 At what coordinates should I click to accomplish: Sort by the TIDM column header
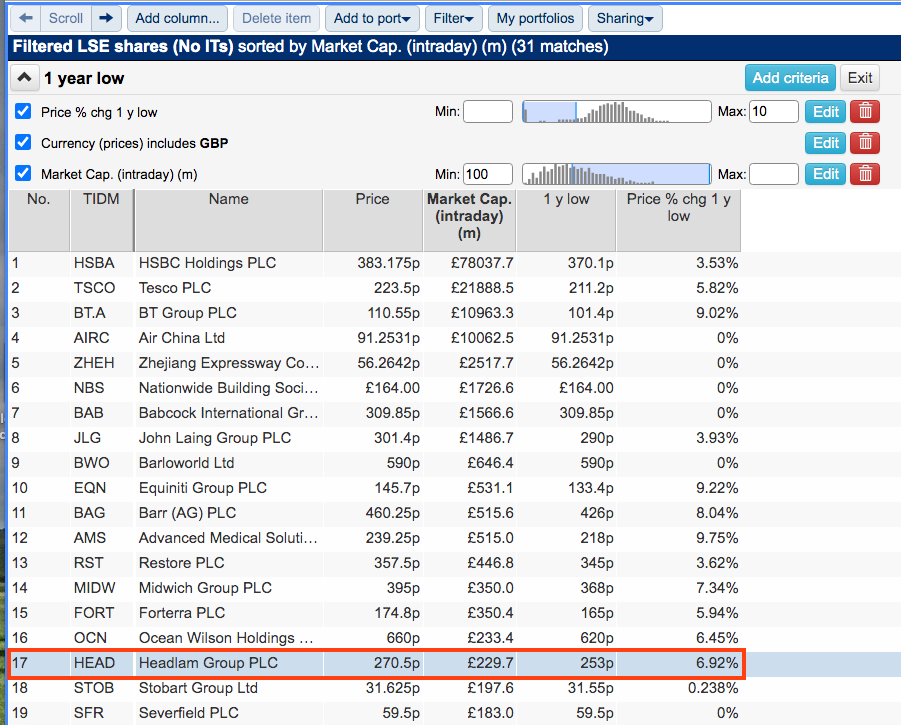[101, 220]
